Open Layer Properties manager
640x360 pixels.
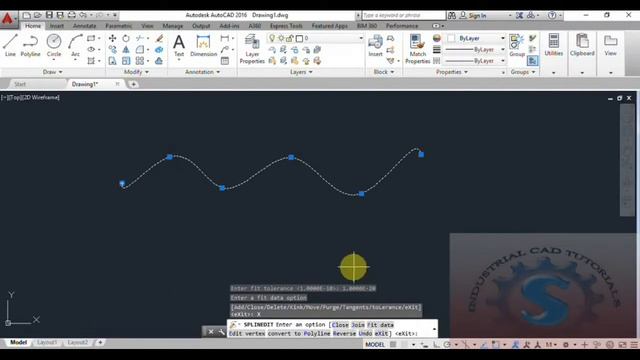pyautogui.click(x=252, y=49)
